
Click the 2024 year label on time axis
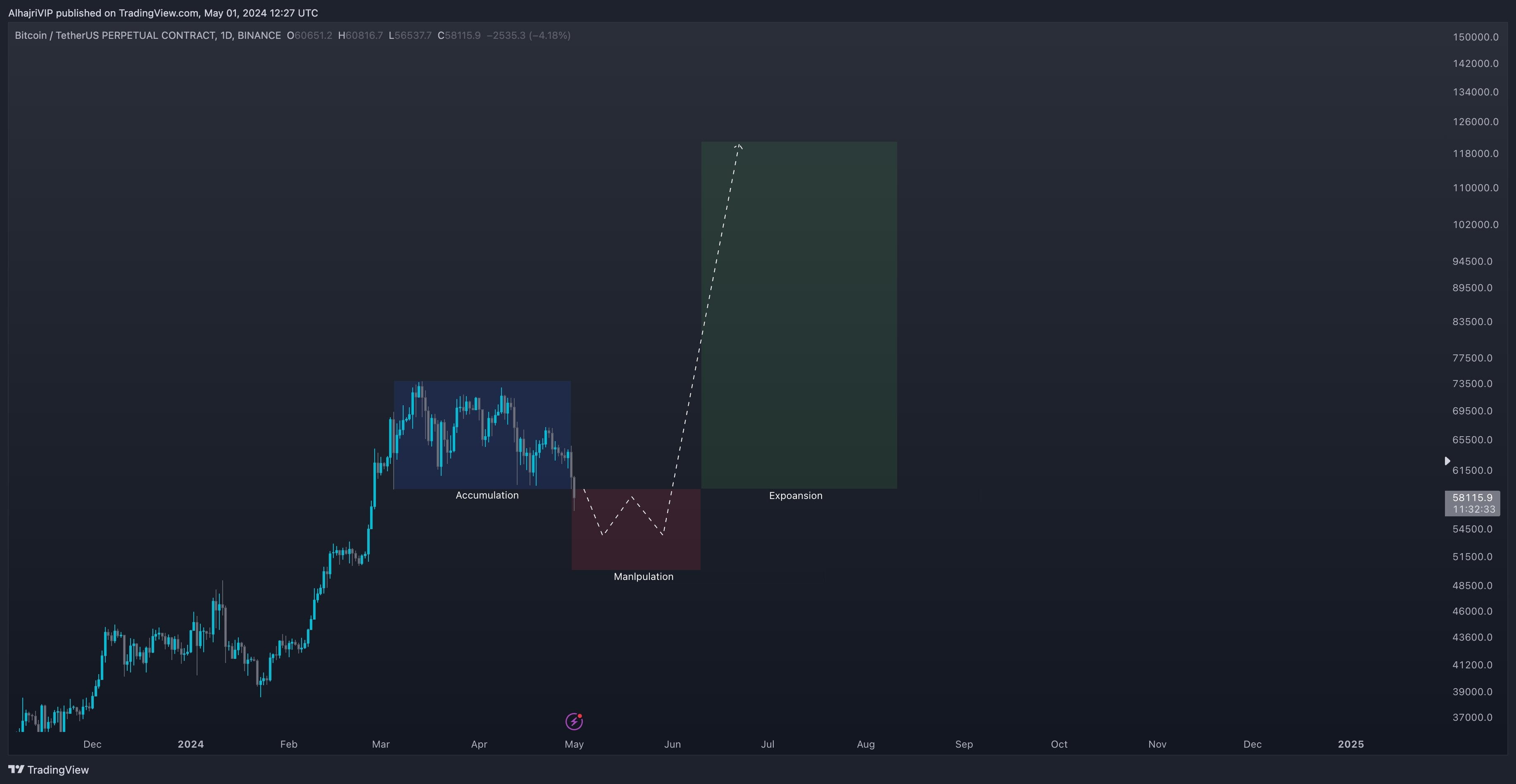(191, 744)
